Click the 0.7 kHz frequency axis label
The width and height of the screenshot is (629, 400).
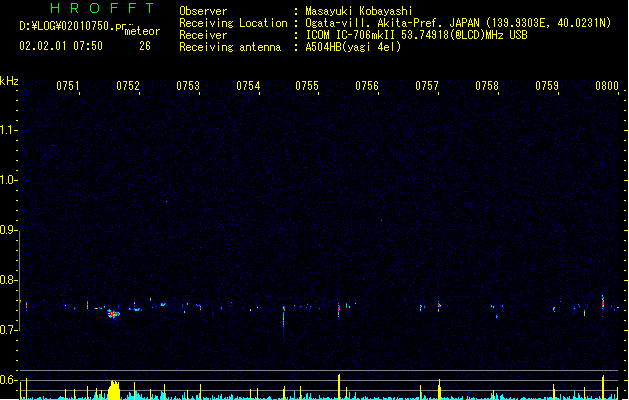[8, 330]
